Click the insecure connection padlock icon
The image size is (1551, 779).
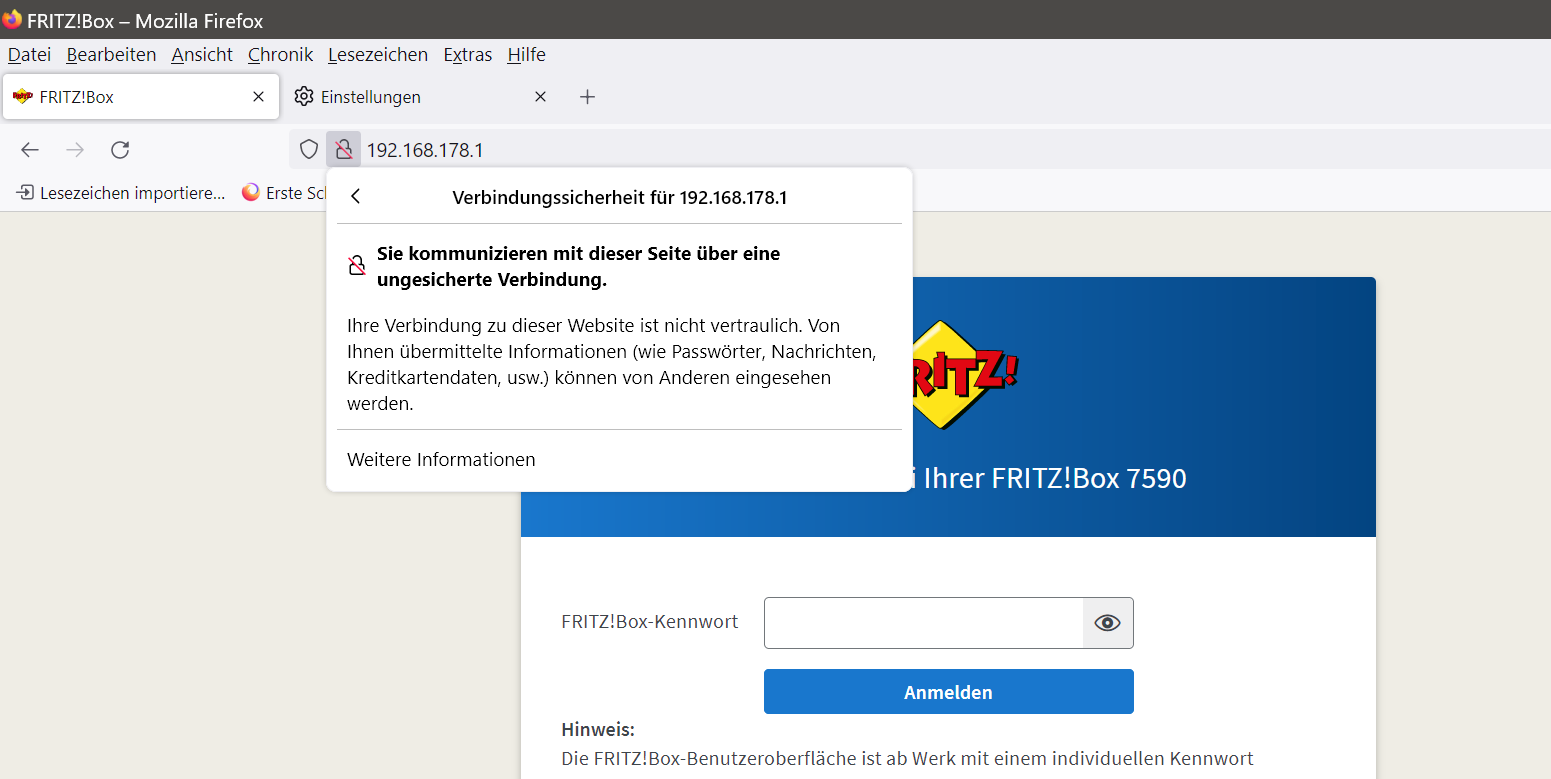coord(343,150)
